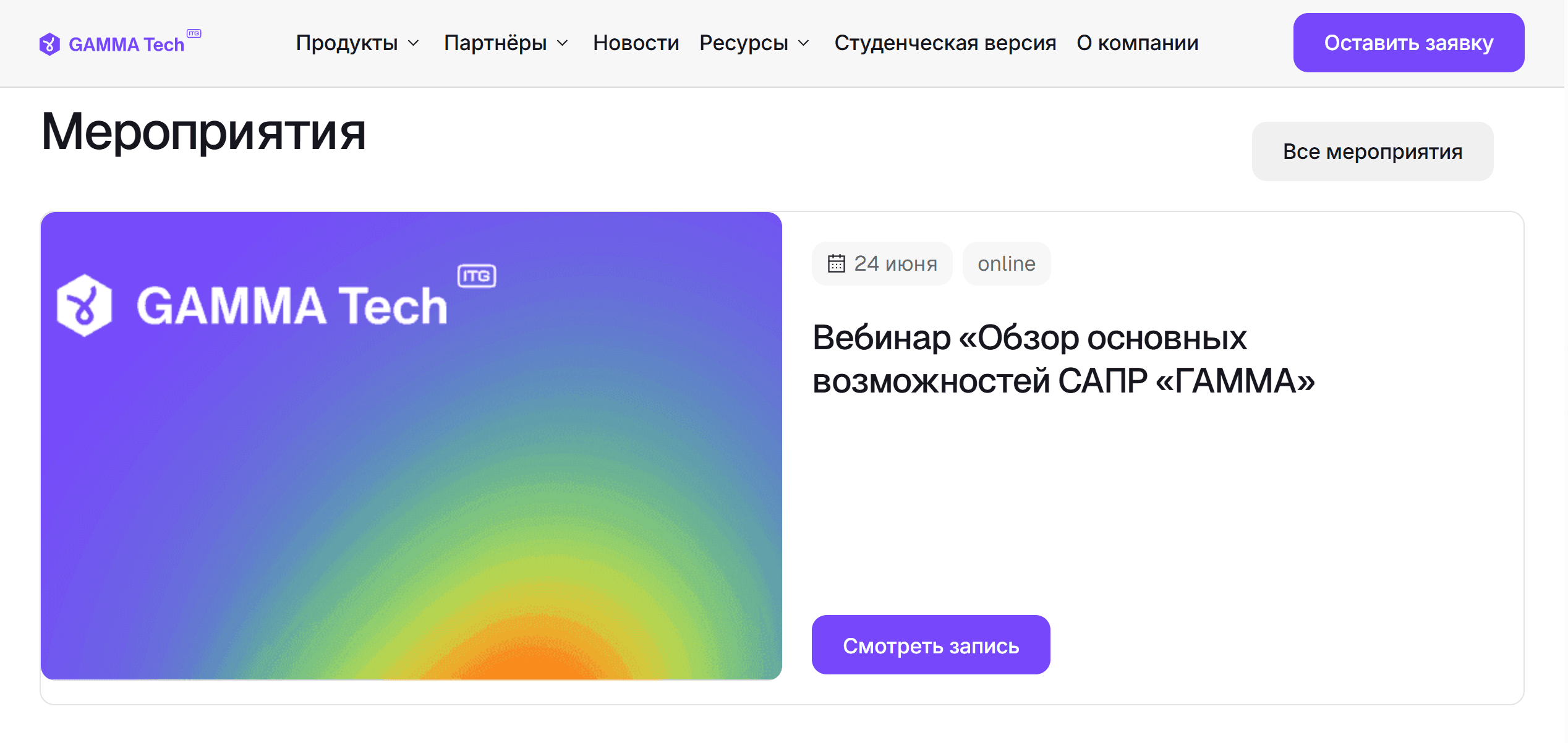Screen dimensions: 1568x743
Task: Click the gradient webinar banner image
Action: [411, 495]
